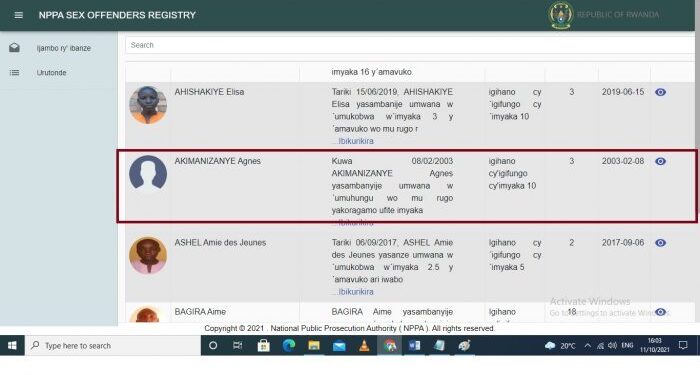The height and width of the screenshot is (375, 700).
Task: Click sentence 'igihano cy'igifungo cy'imyaka 10' for Agnes
Action: (x=512, y=174)
